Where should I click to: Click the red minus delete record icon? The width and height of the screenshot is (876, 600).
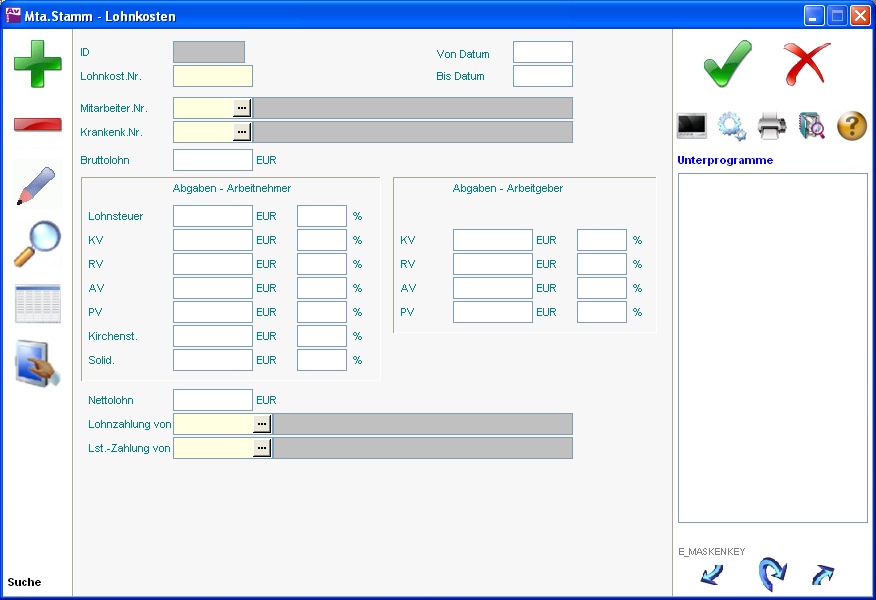tap(37, 125)
